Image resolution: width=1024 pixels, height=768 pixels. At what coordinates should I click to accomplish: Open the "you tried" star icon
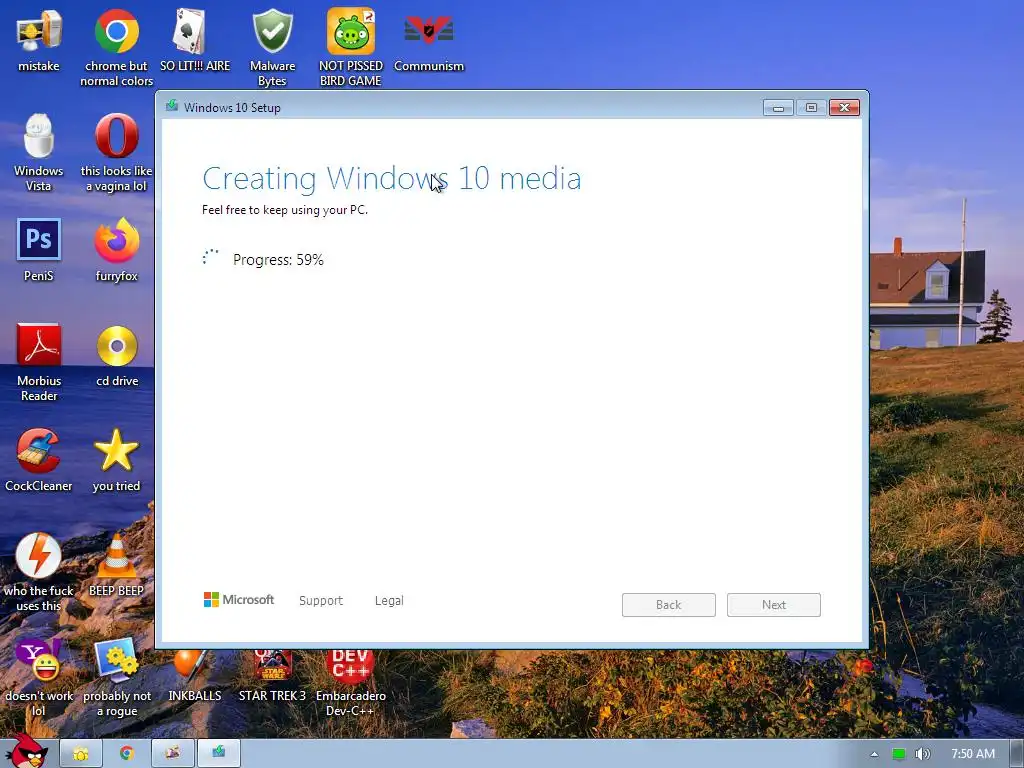116,450
